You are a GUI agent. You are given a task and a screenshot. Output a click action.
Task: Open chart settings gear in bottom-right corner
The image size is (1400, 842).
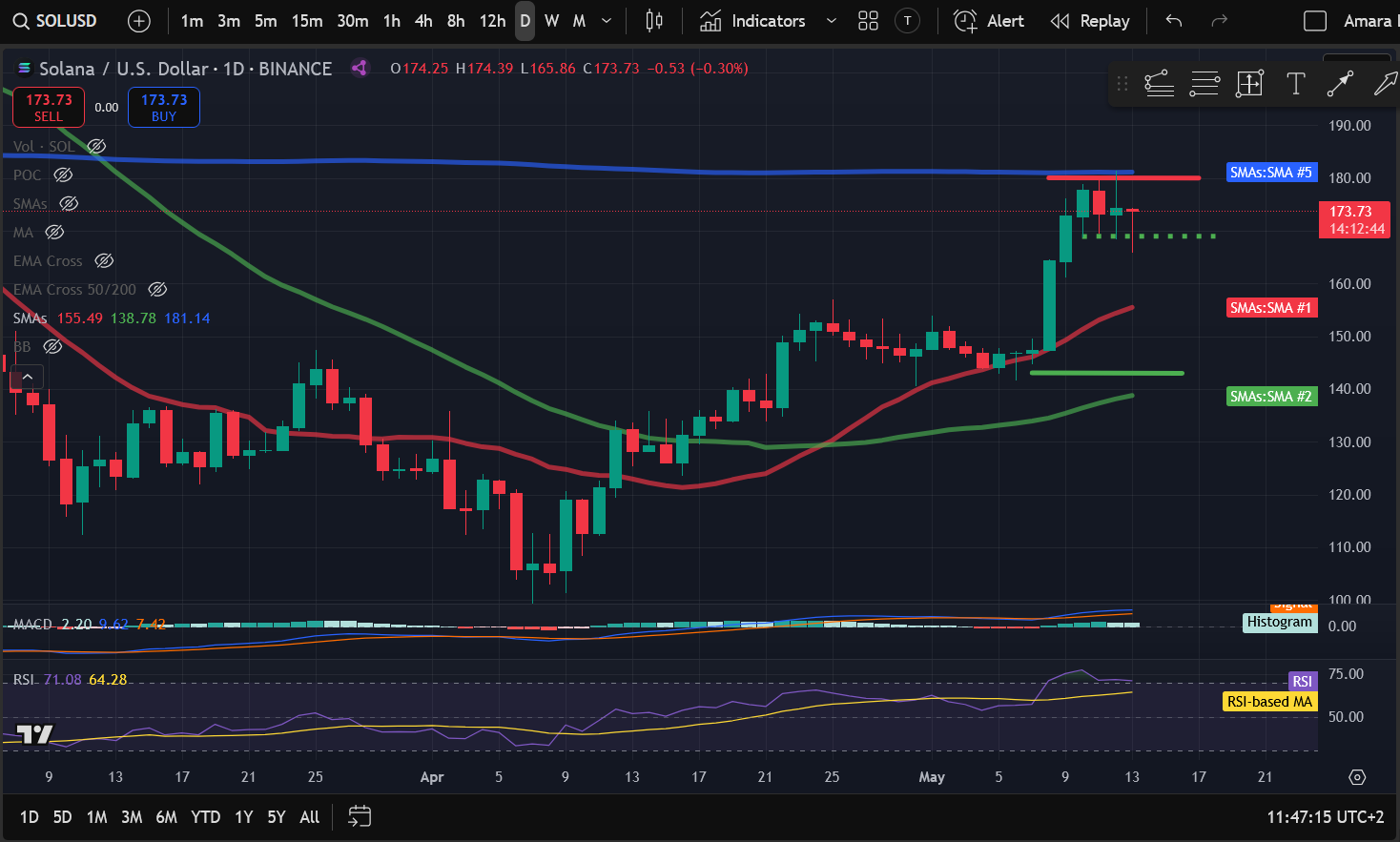[1357, 777]
